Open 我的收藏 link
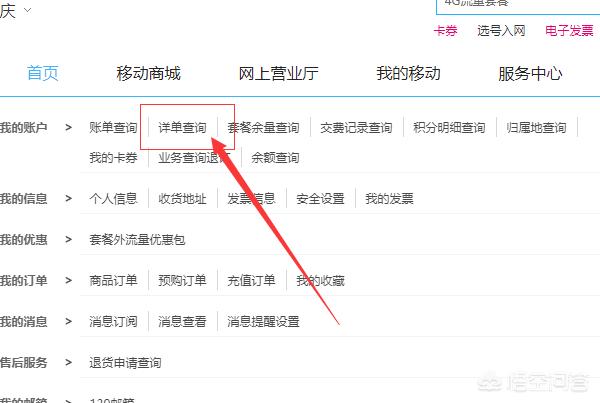 [x=321, y=280]
